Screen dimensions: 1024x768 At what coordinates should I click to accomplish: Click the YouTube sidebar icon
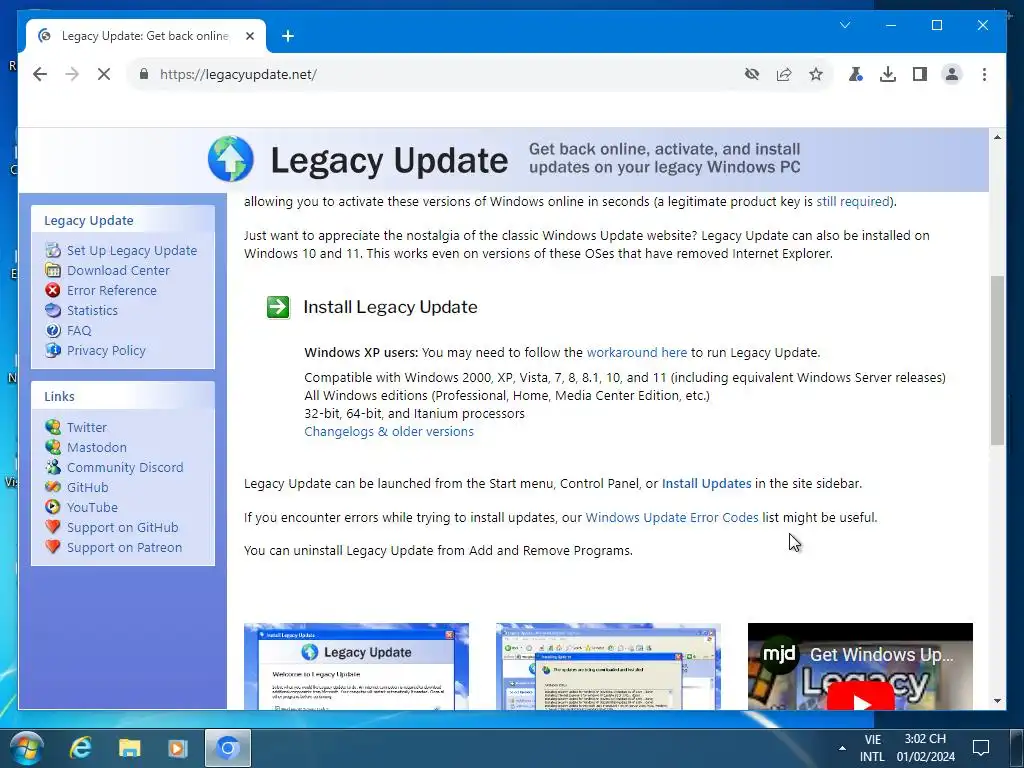tap(53, 507)
